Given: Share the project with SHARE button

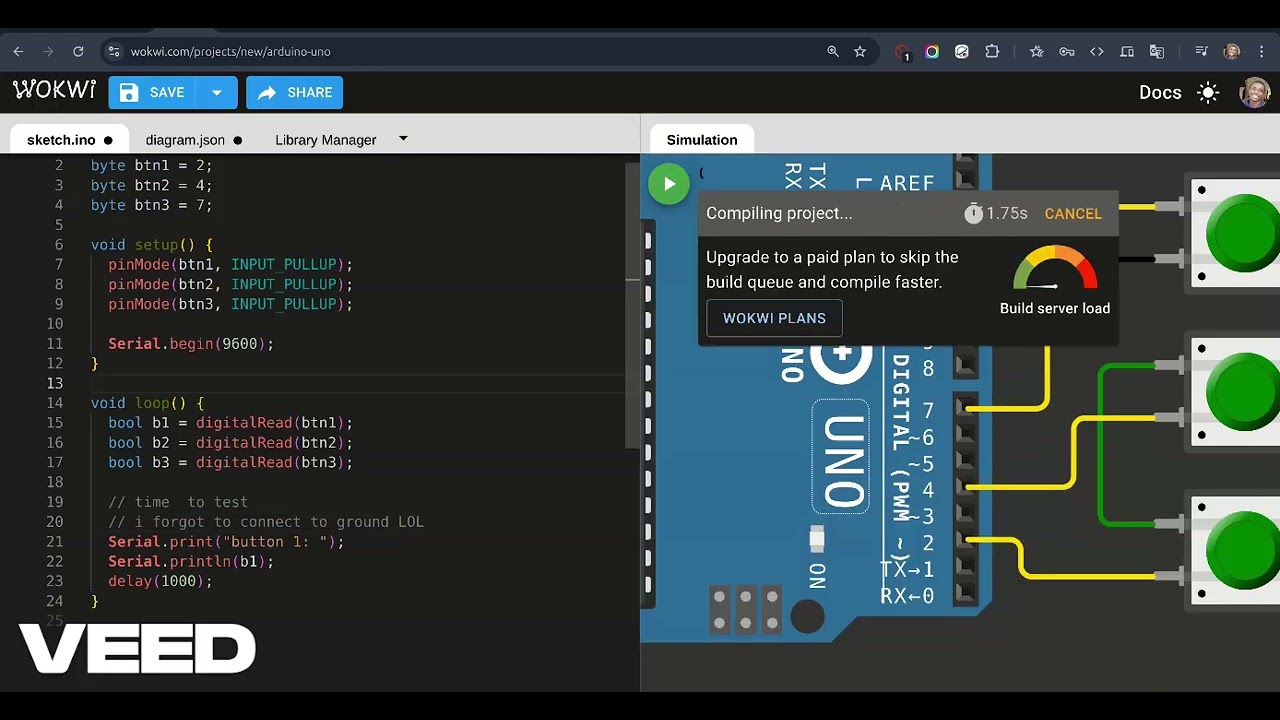Looking at the screenshot, I should tap(295, 92).
